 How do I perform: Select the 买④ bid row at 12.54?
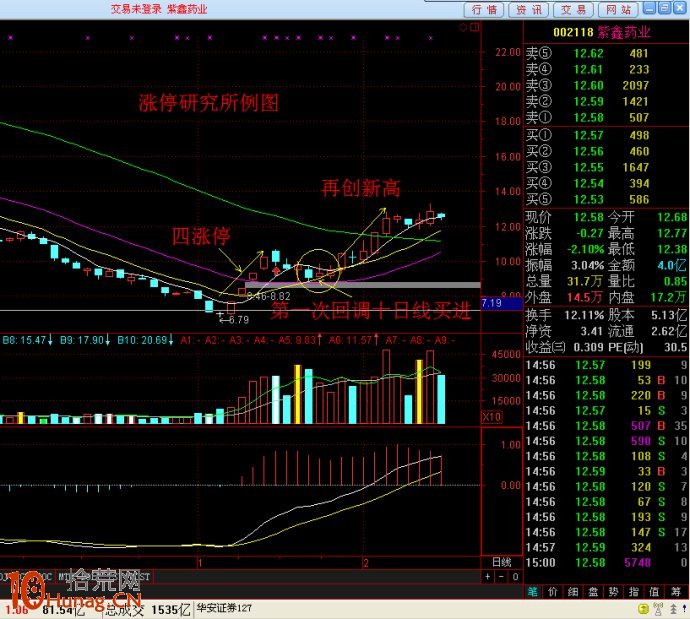(606, 183)
